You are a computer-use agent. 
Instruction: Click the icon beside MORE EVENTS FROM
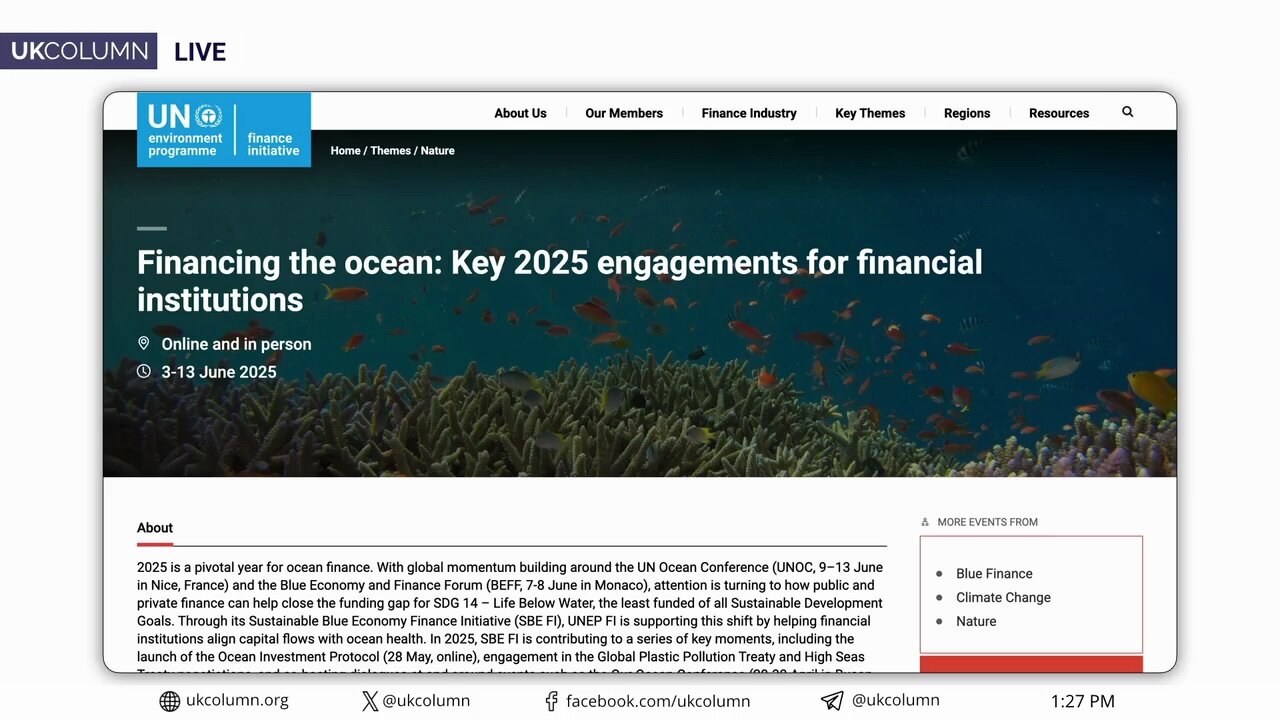[x=925, y=522]
